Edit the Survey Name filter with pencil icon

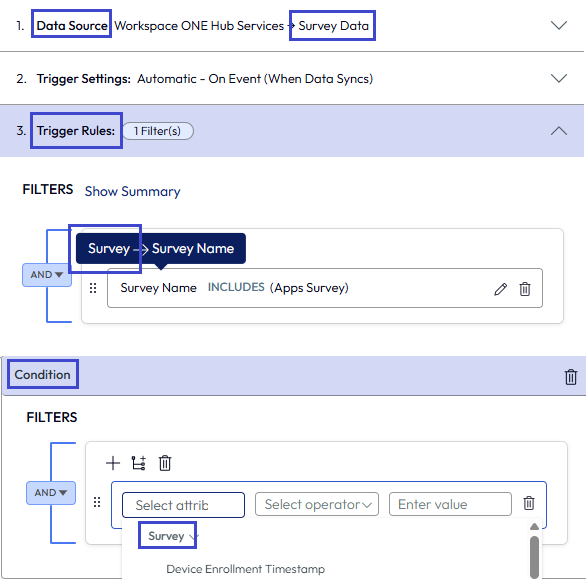coord(500,289)
